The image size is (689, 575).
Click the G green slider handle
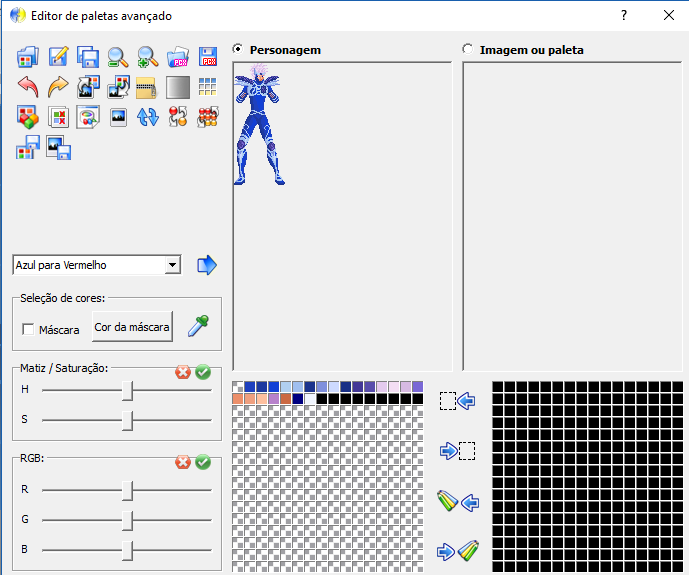point(127,520)
